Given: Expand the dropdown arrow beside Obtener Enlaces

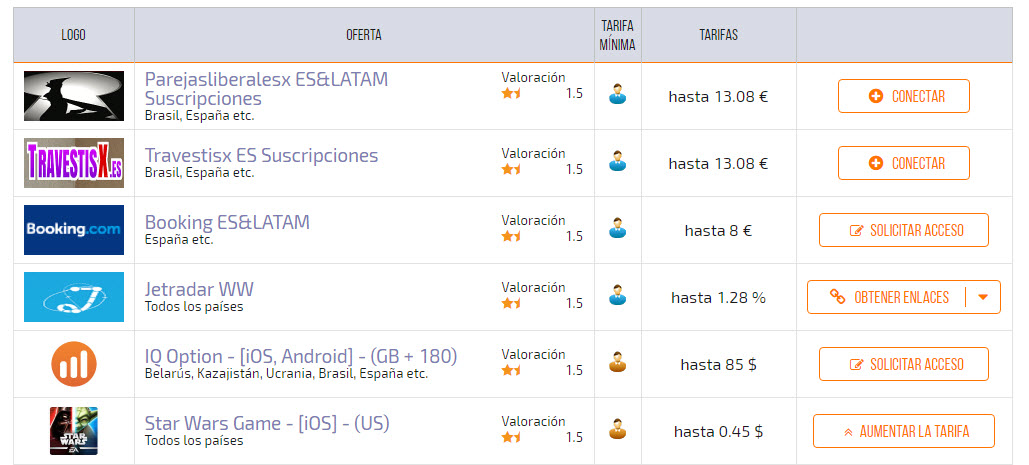Looking at the screenshot, I should (982, 297).
